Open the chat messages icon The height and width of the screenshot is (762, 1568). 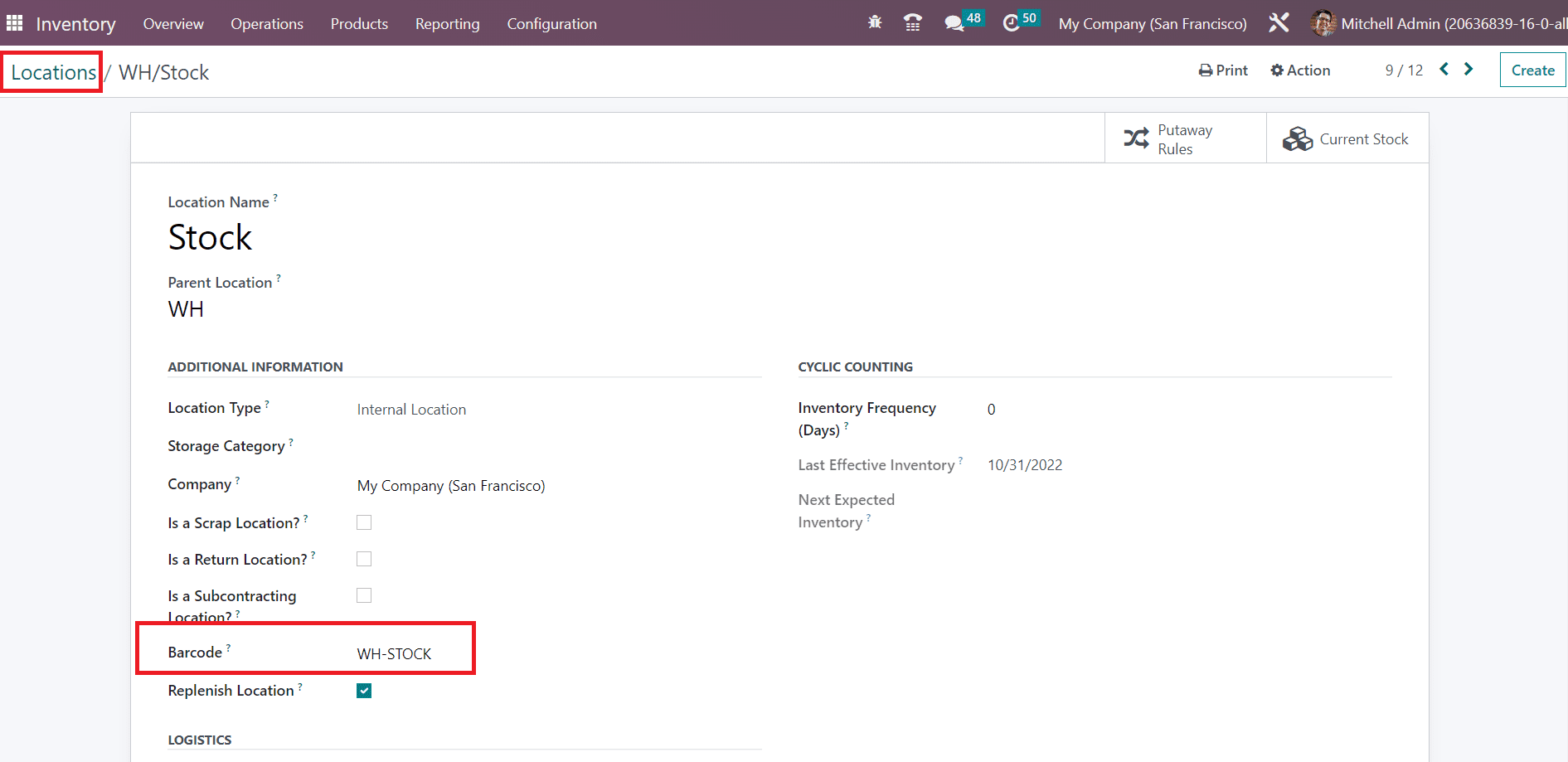click(954, 23)
